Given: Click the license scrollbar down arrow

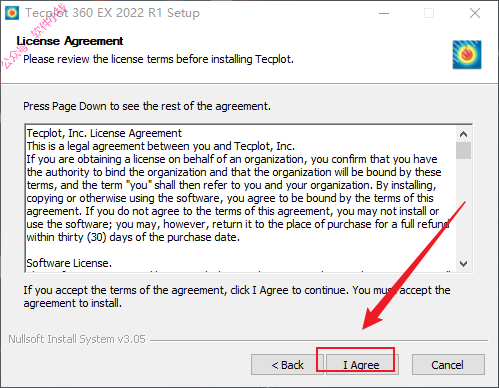Looking at the screenshot, I should click(463, 264).
